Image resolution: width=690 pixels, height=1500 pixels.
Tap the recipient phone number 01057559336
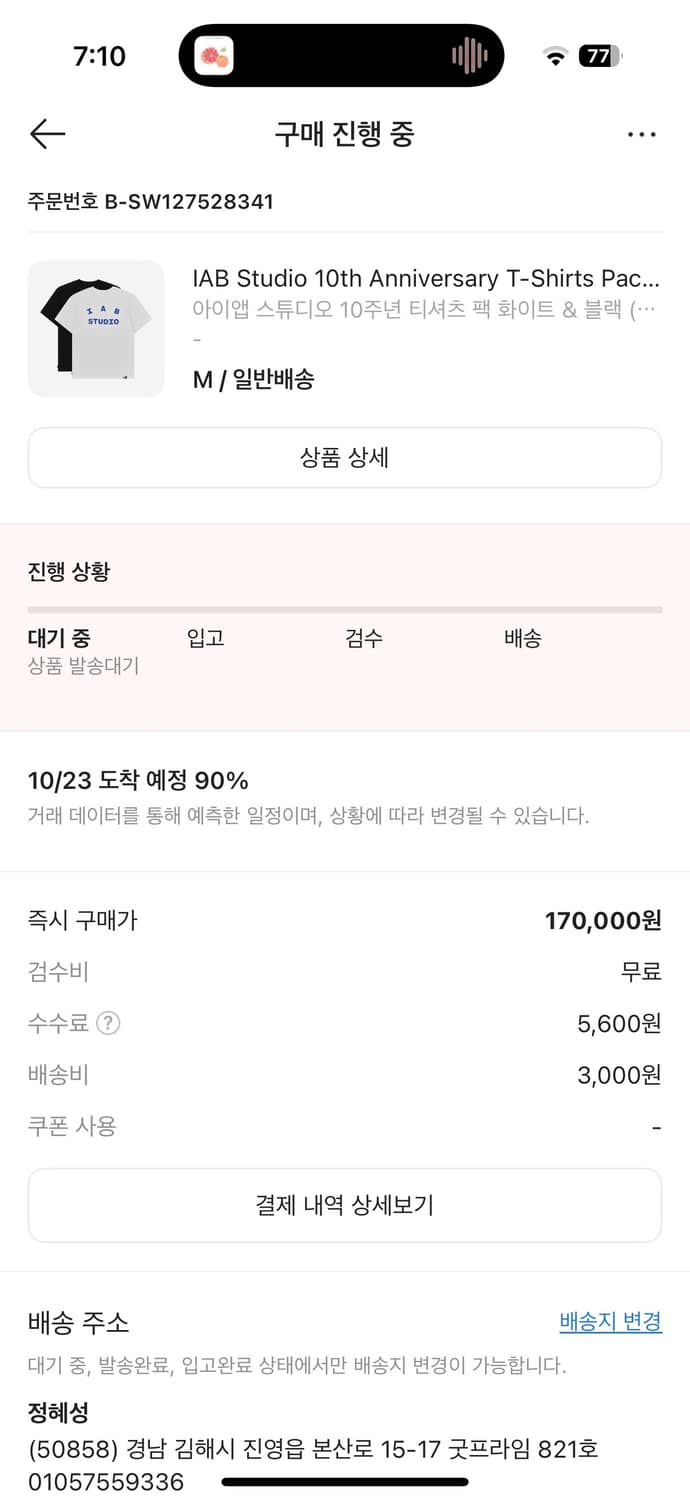pyautogui.click(x=106, y=1481)
